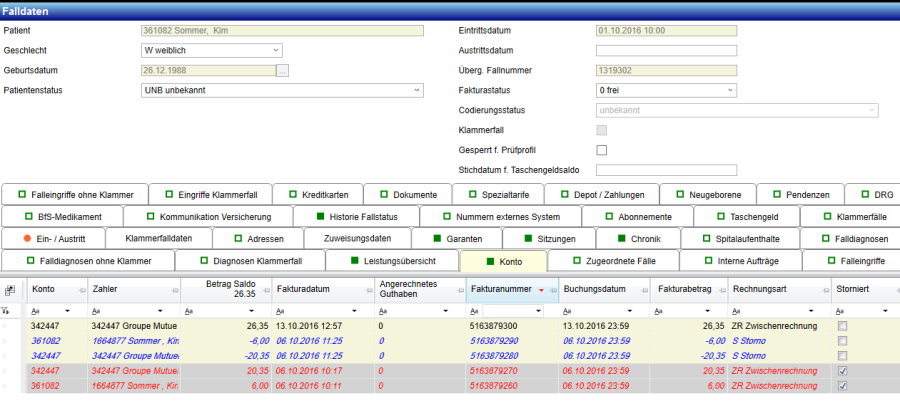Click the pin icon on Rechnungsart column

click(x=822, y=290)
